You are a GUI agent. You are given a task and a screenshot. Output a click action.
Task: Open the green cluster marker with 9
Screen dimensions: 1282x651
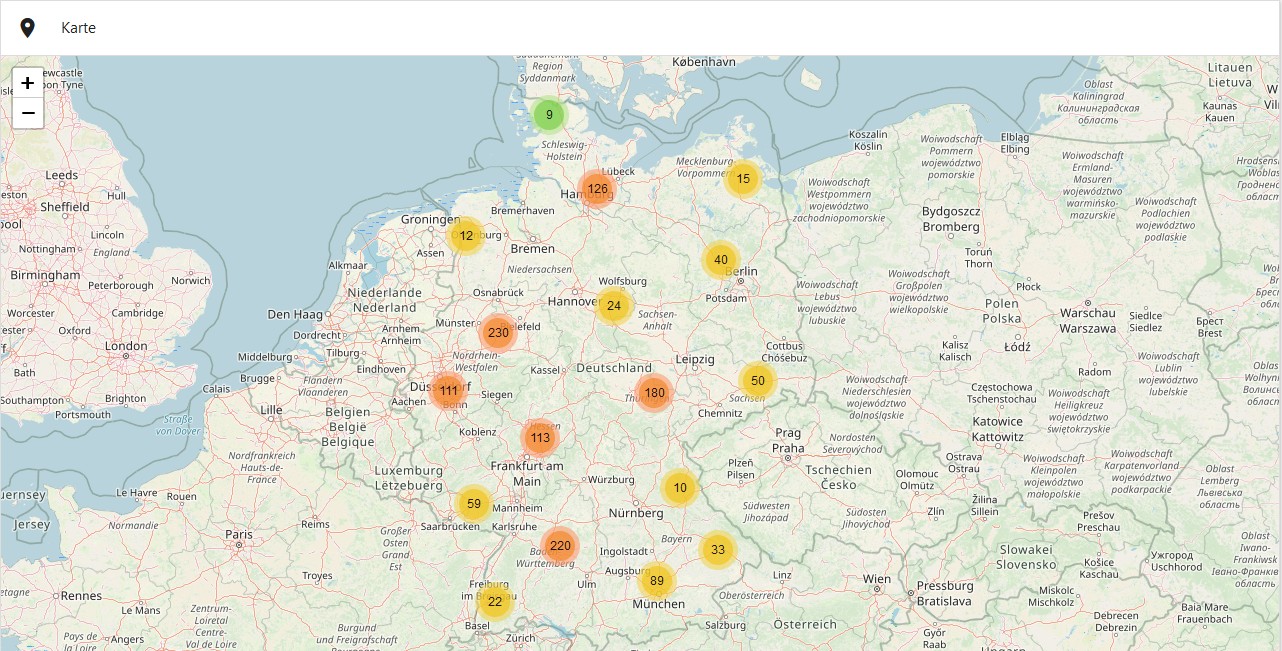tap(549, 115)
